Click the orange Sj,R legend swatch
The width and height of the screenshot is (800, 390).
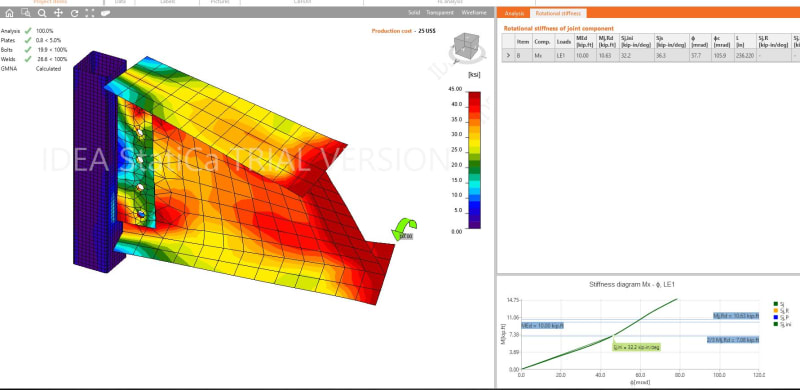pyautogui.click(x=776, y=310)
